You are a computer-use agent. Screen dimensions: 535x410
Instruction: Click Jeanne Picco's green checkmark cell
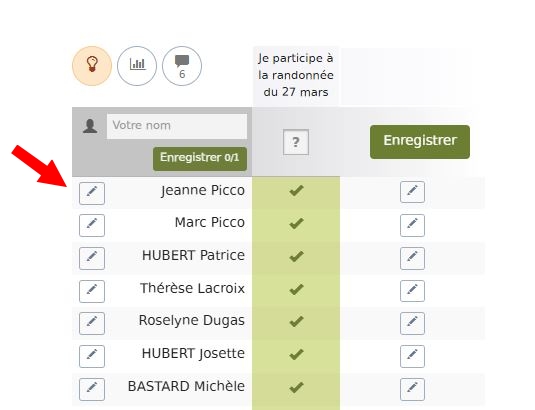click(296, 192)
